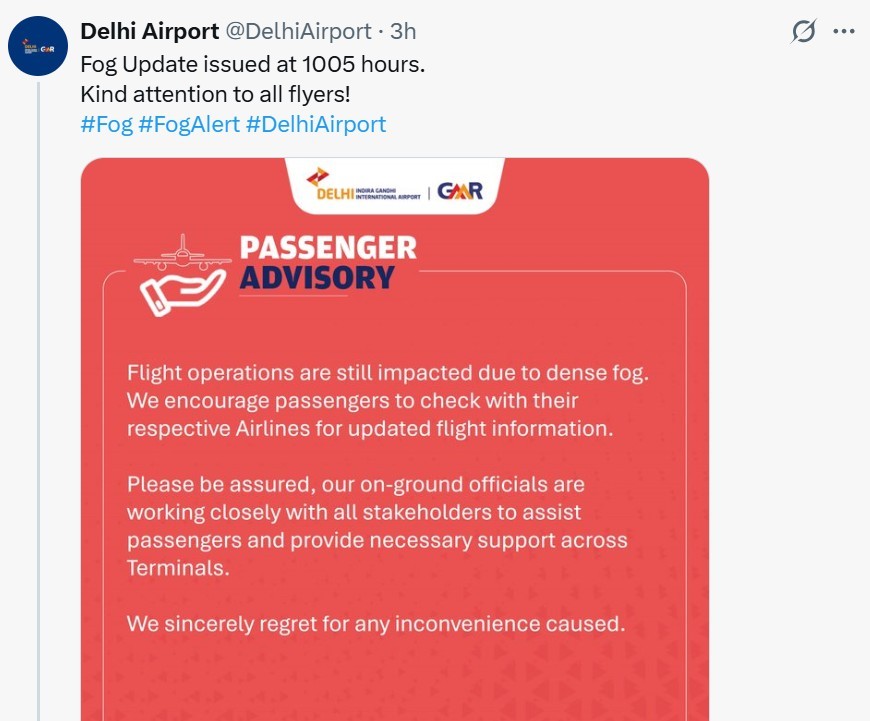Click the 'We sincerely regret' sentence
The image size is (870, 721).
point(375,624)
